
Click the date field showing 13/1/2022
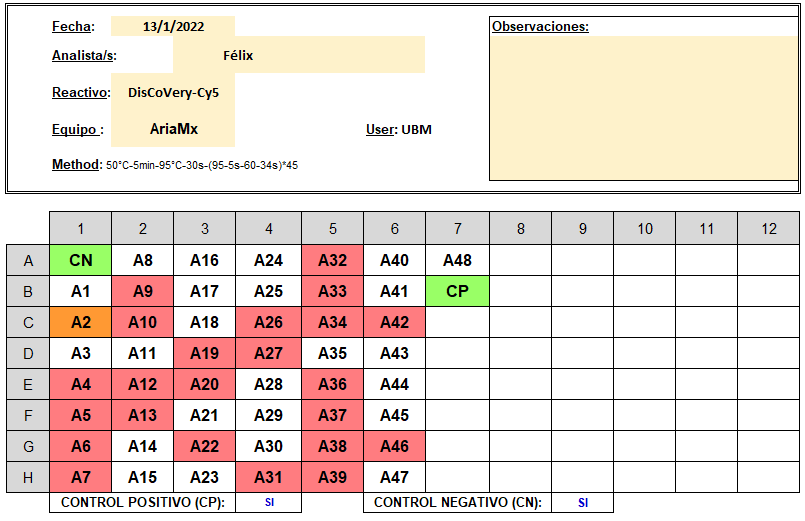(173, 26)
